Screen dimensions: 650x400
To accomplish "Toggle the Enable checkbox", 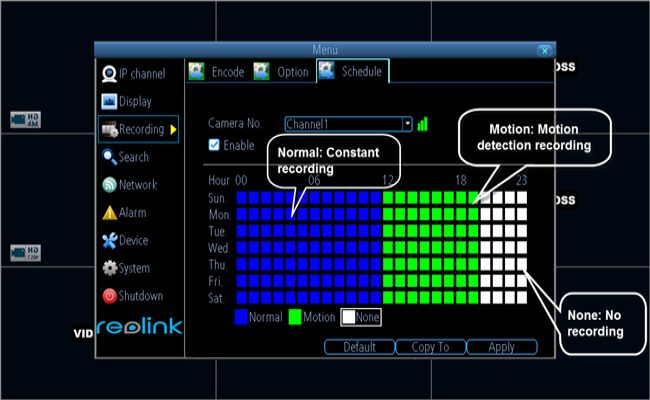I will (x=213, y=145).
